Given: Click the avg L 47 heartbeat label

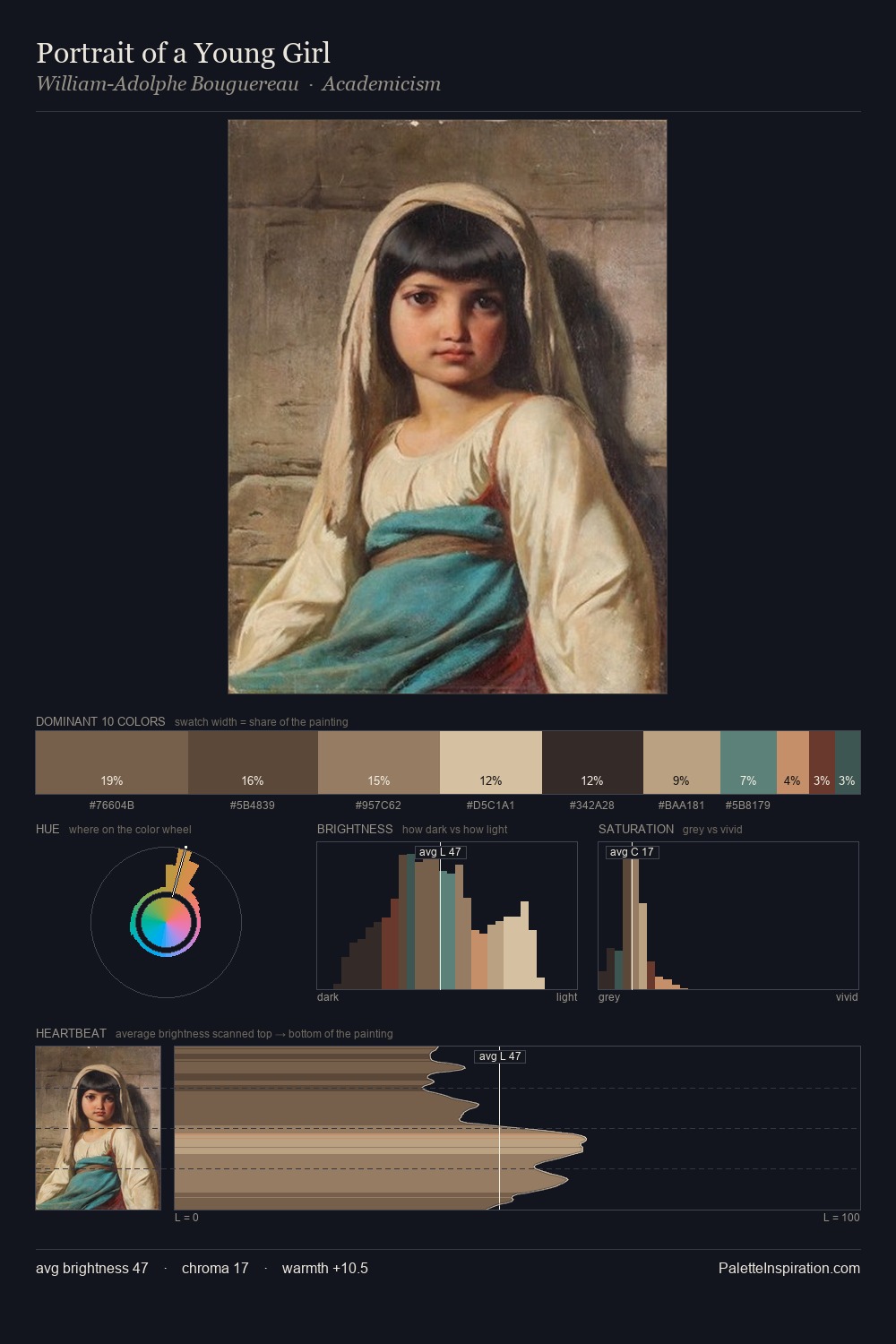Looking at the screenshot, I should coord(500,1056).
